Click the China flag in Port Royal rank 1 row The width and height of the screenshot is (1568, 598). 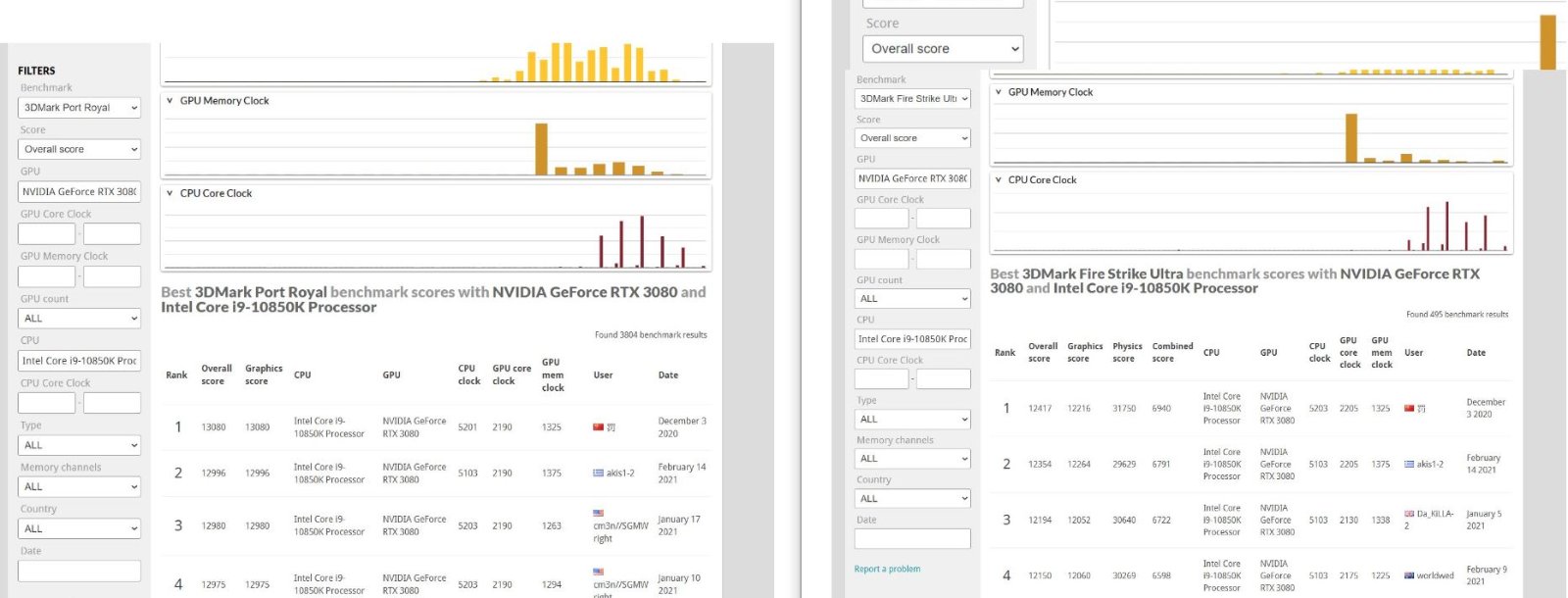598,427
